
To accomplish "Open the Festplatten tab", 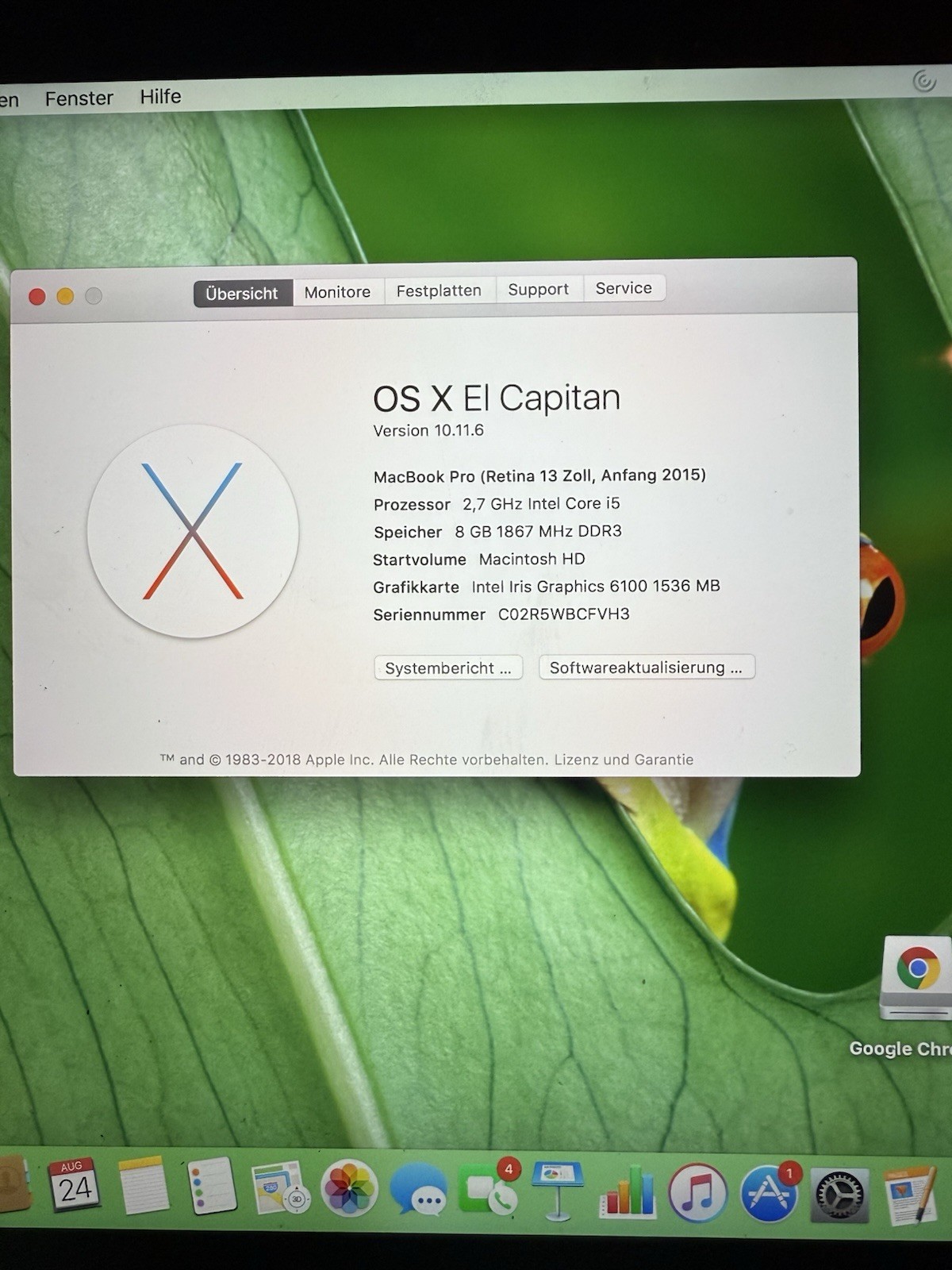I will [440, 291].
